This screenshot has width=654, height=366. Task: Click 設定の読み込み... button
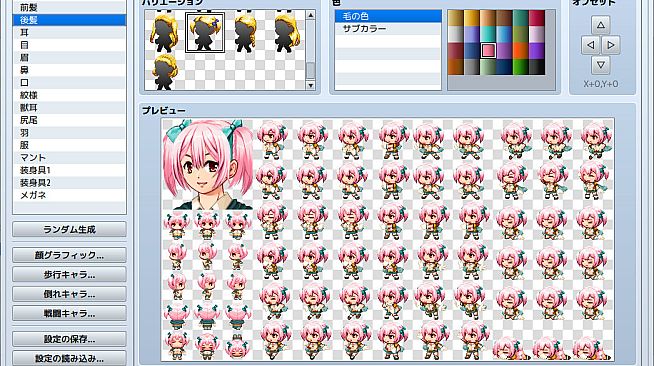click(x=69, y=358)
